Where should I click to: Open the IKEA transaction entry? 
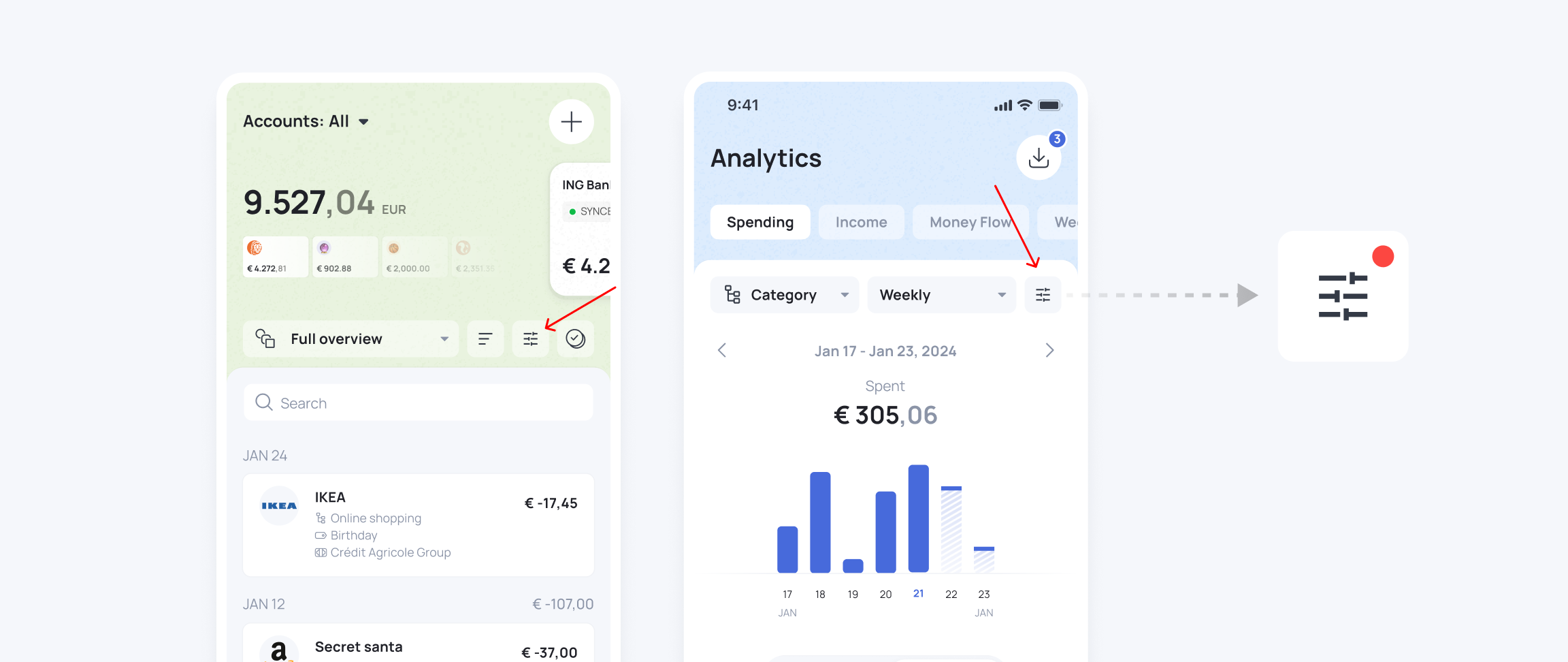tap(419, 525)
